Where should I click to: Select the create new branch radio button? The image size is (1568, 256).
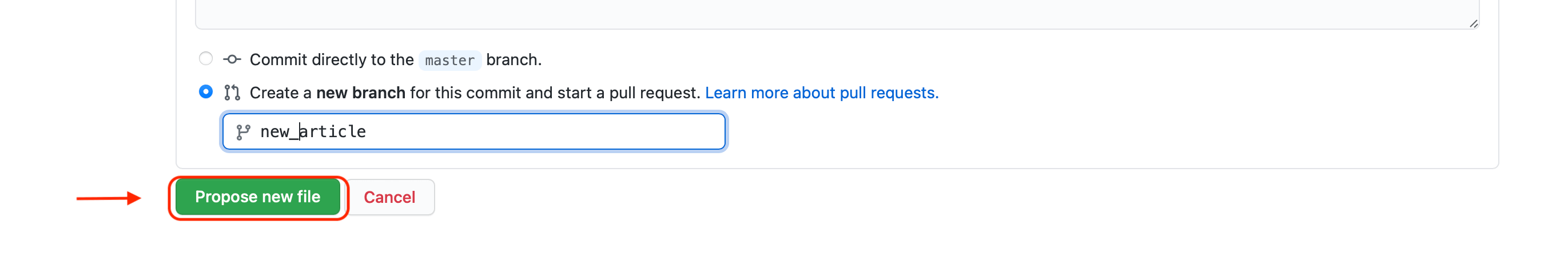[206, 92]
